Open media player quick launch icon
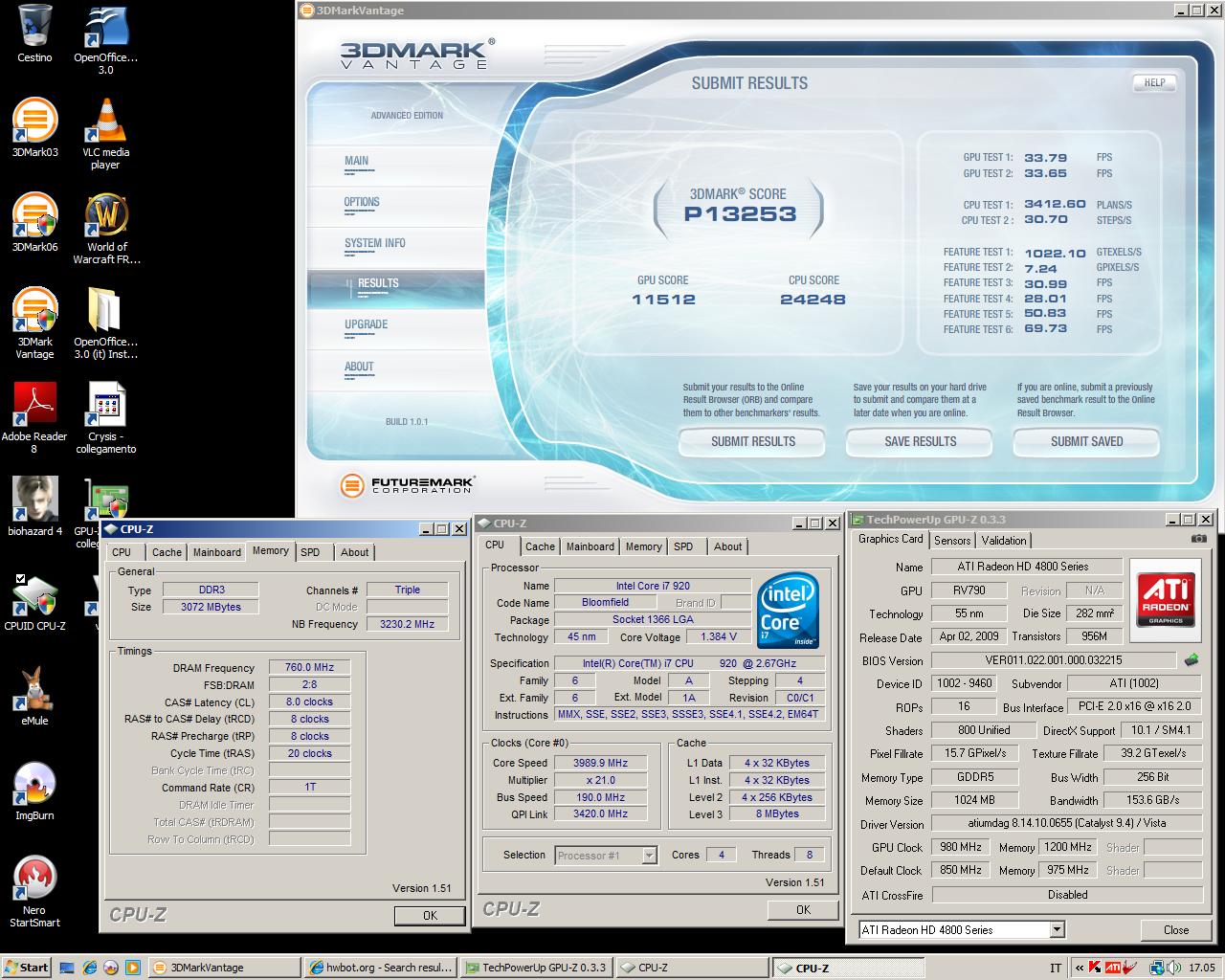 coord(133,968)
